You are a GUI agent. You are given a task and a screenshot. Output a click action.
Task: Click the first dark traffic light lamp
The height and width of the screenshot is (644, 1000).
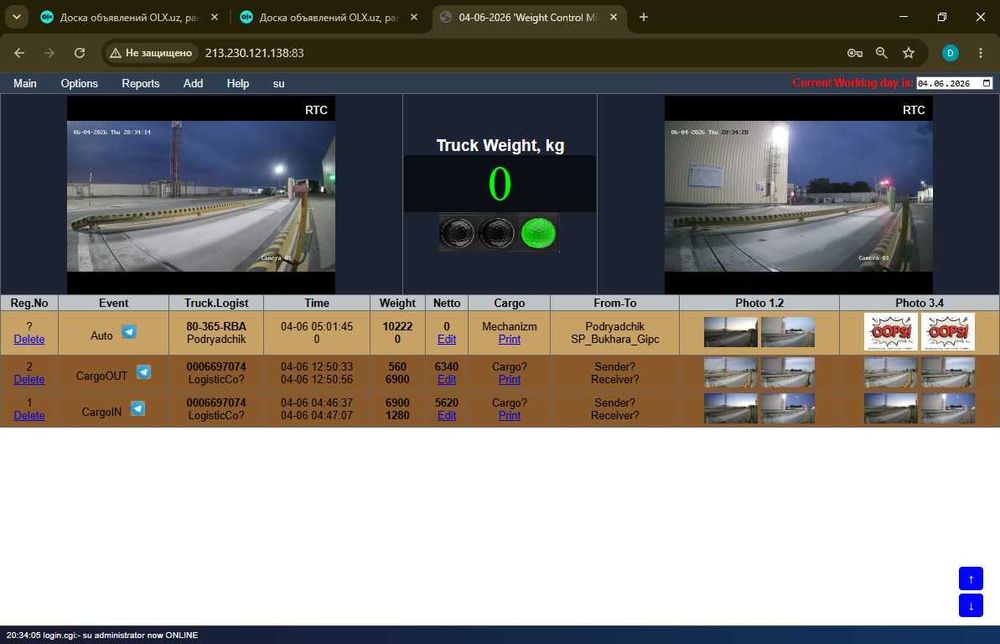[457, 233]
